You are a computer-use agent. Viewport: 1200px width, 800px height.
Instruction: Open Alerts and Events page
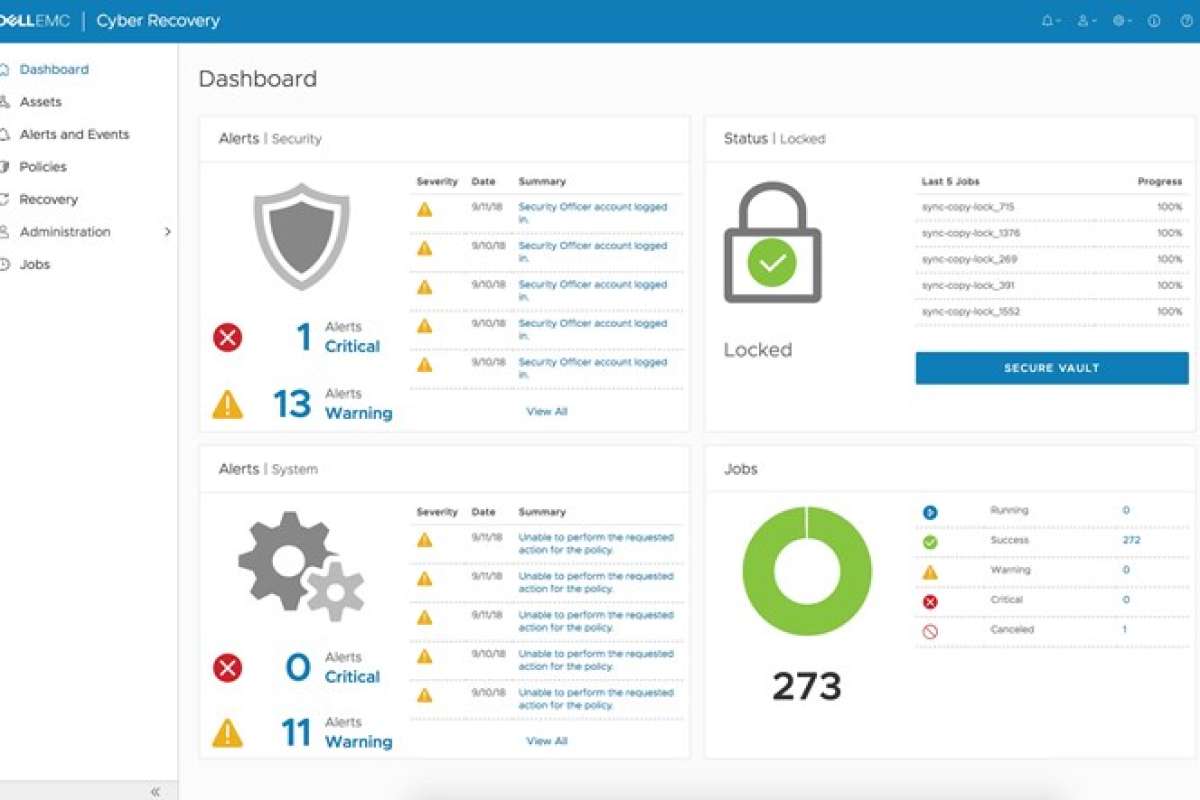tap(74, 134)
